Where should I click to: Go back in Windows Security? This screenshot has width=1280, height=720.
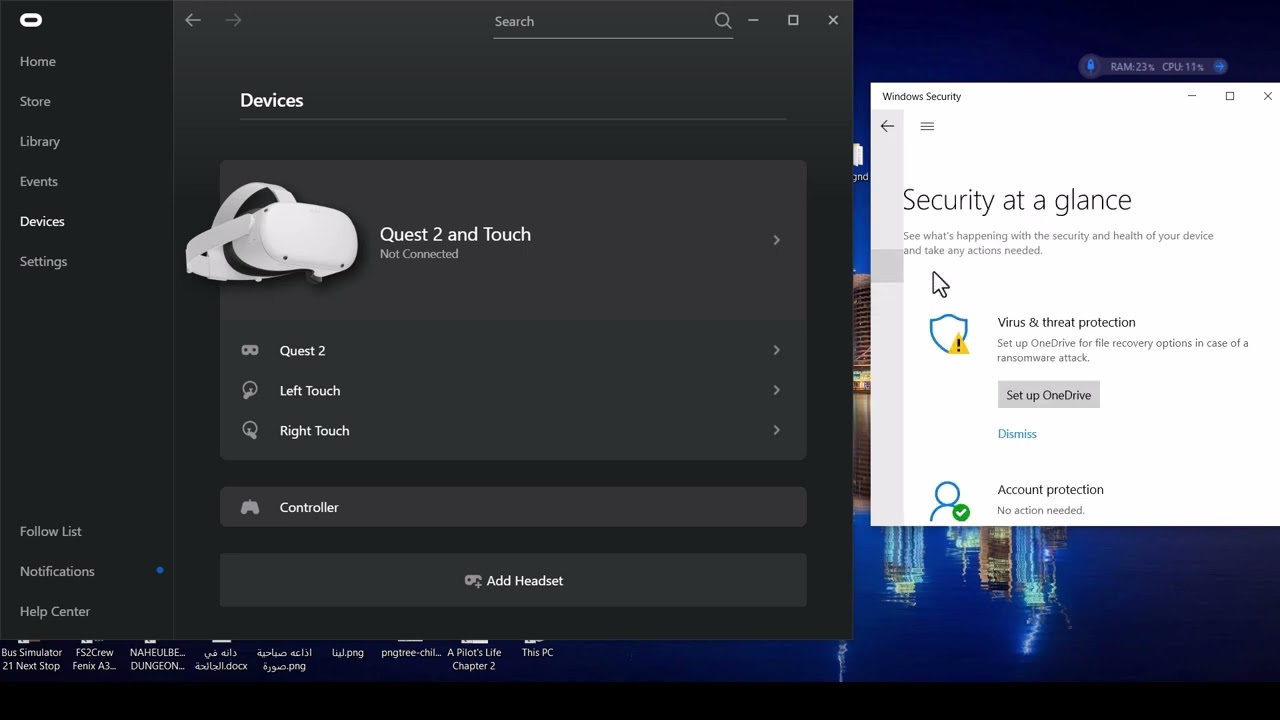click(887, 126)
